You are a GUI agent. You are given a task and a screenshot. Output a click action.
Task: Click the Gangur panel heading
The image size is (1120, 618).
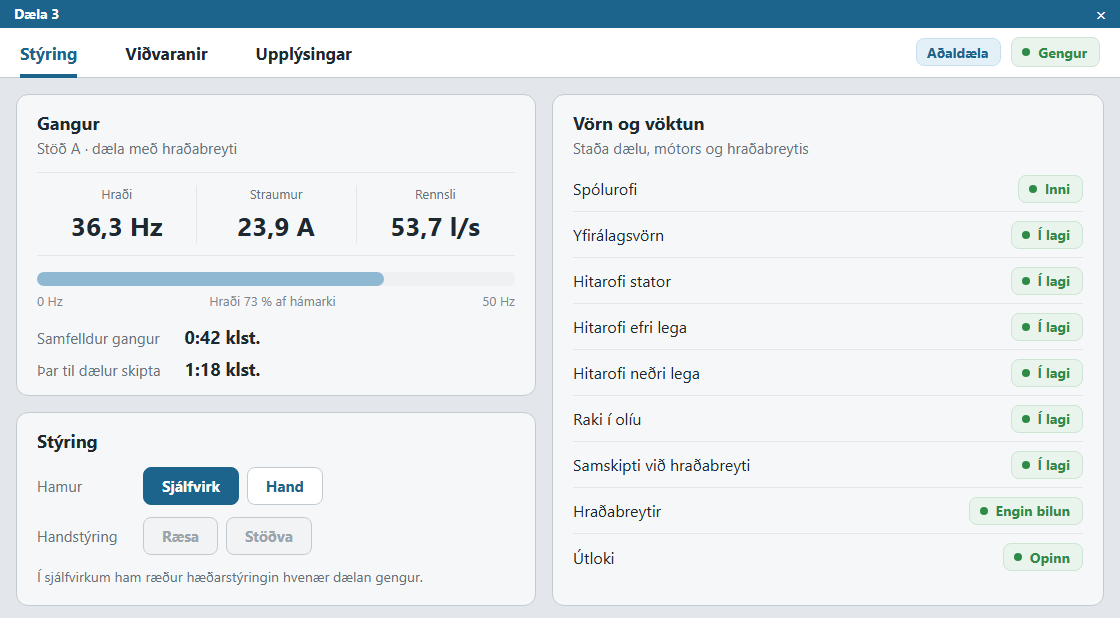coord(69,124)
